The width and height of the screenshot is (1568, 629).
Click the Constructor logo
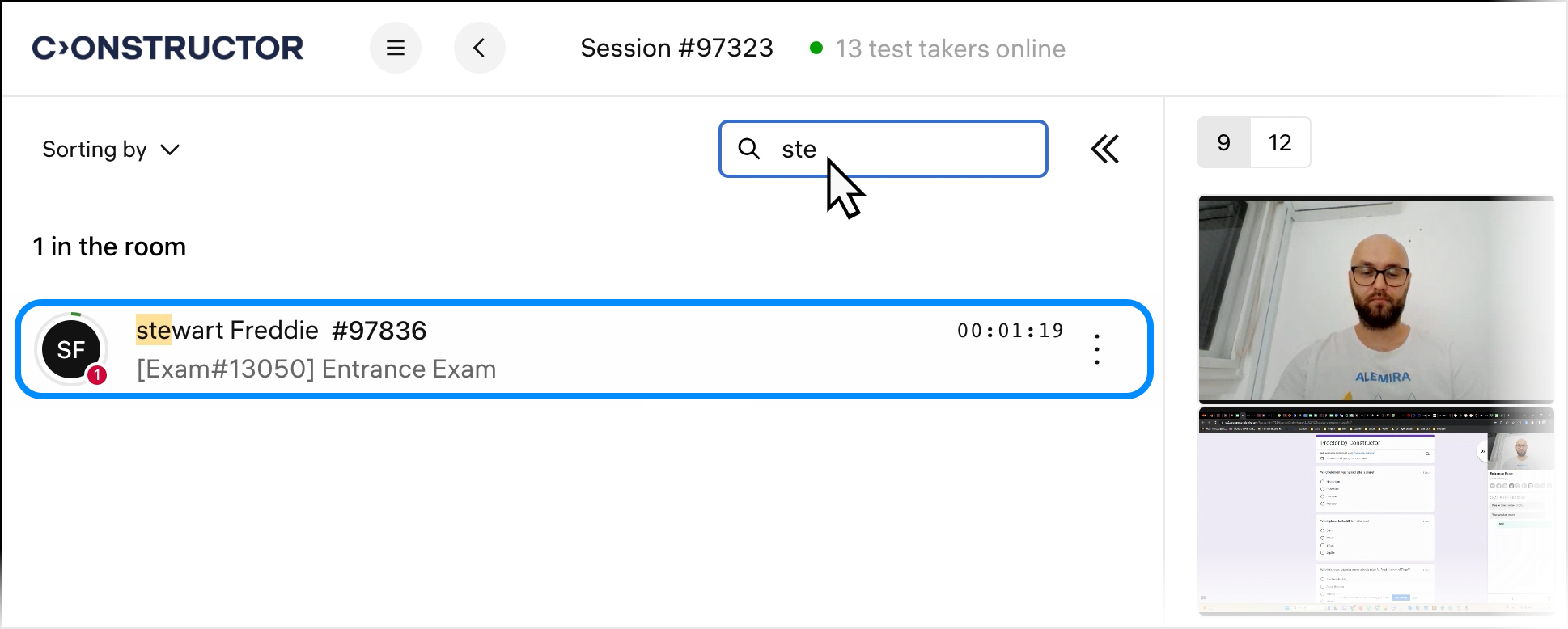click(x=167, y=49)
